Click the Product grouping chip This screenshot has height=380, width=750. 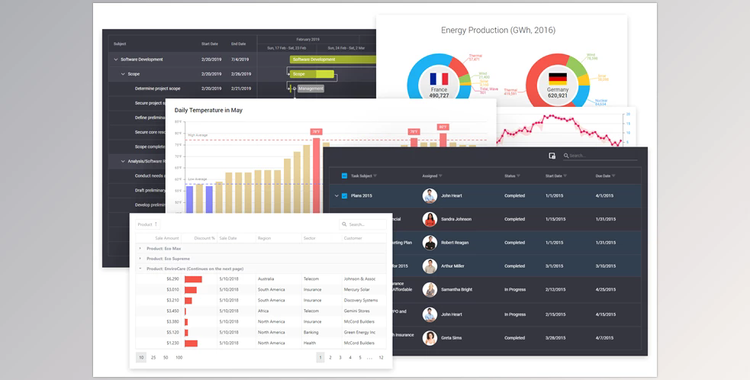tap(147, 224)
